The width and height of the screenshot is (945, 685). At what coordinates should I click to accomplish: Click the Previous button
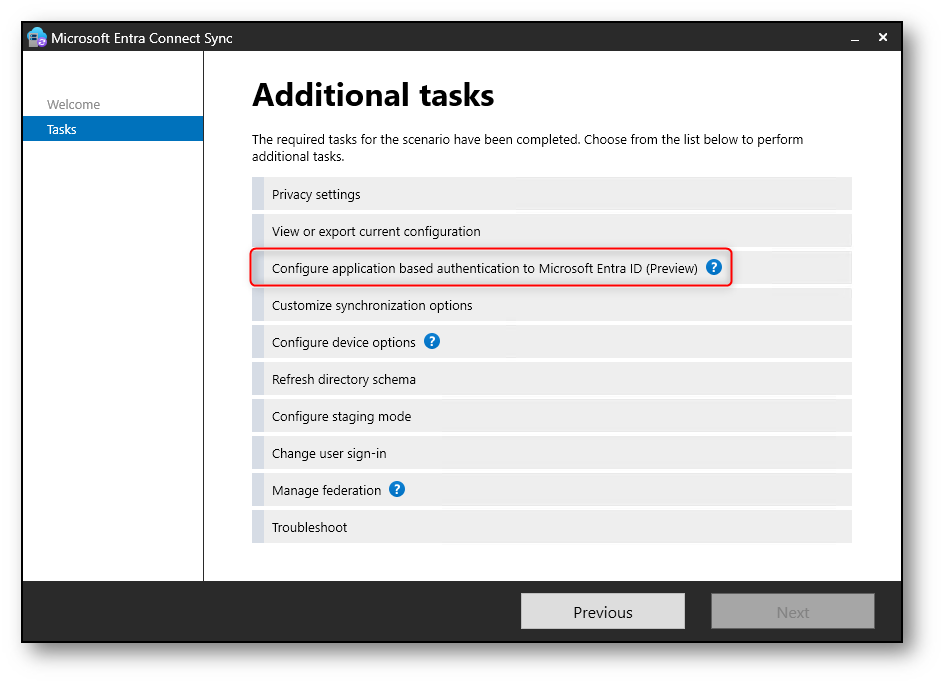(x=603, y=611)
